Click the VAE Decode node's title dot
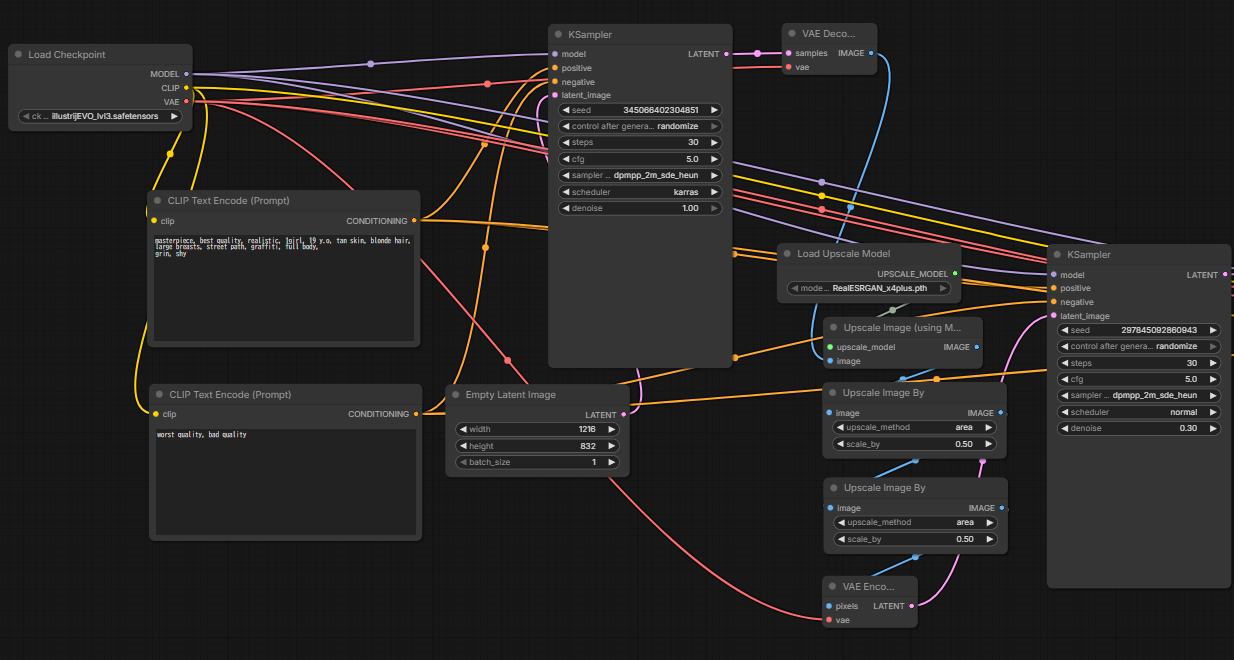 click(x=792, y=34)
